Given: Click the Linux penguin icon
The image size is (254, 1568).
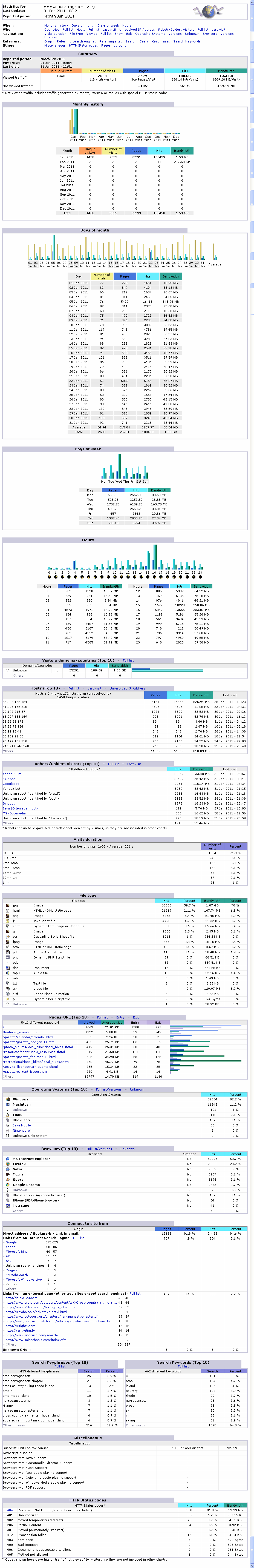Looking at the screenshot, I should (7, 1115).
